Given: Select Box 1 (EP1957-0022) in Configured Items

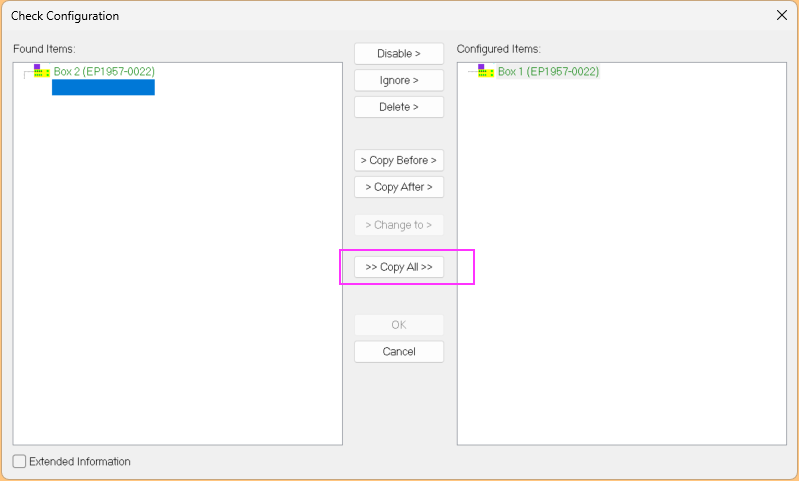Looking at the screenshot, I should (x=548, y=71).
